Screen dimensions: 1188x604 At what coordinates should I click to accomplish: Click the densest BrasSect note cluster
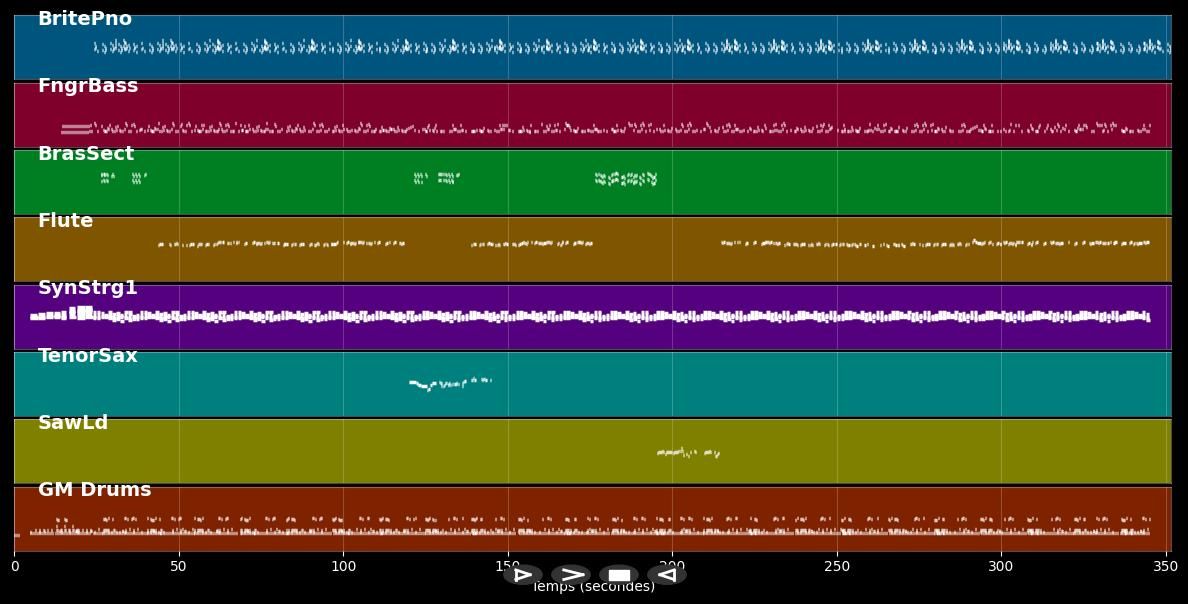(x=626, y=179)
